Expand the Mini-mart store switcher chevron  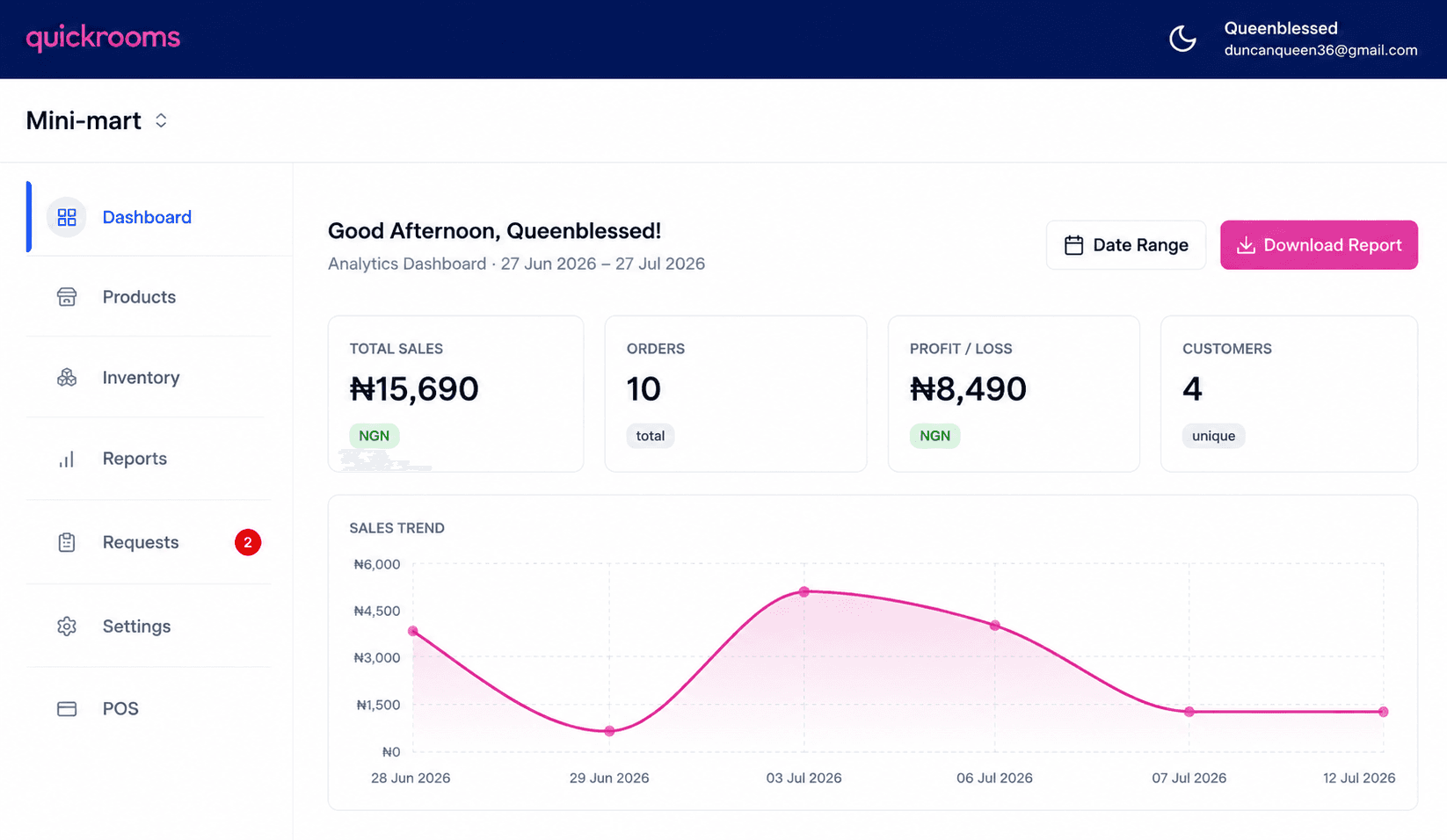click(x=161, y=120)
